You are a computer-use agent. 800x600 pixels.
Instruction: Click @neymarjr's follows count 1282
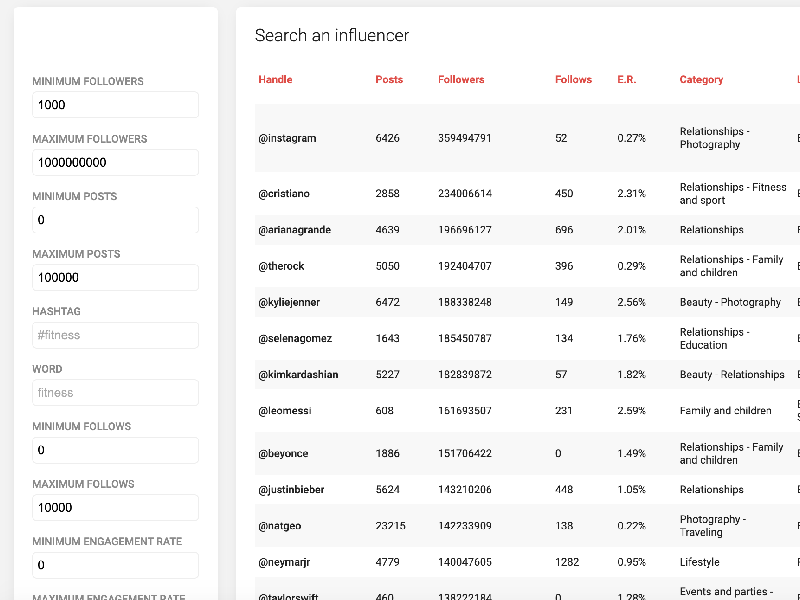click(567, 563)
